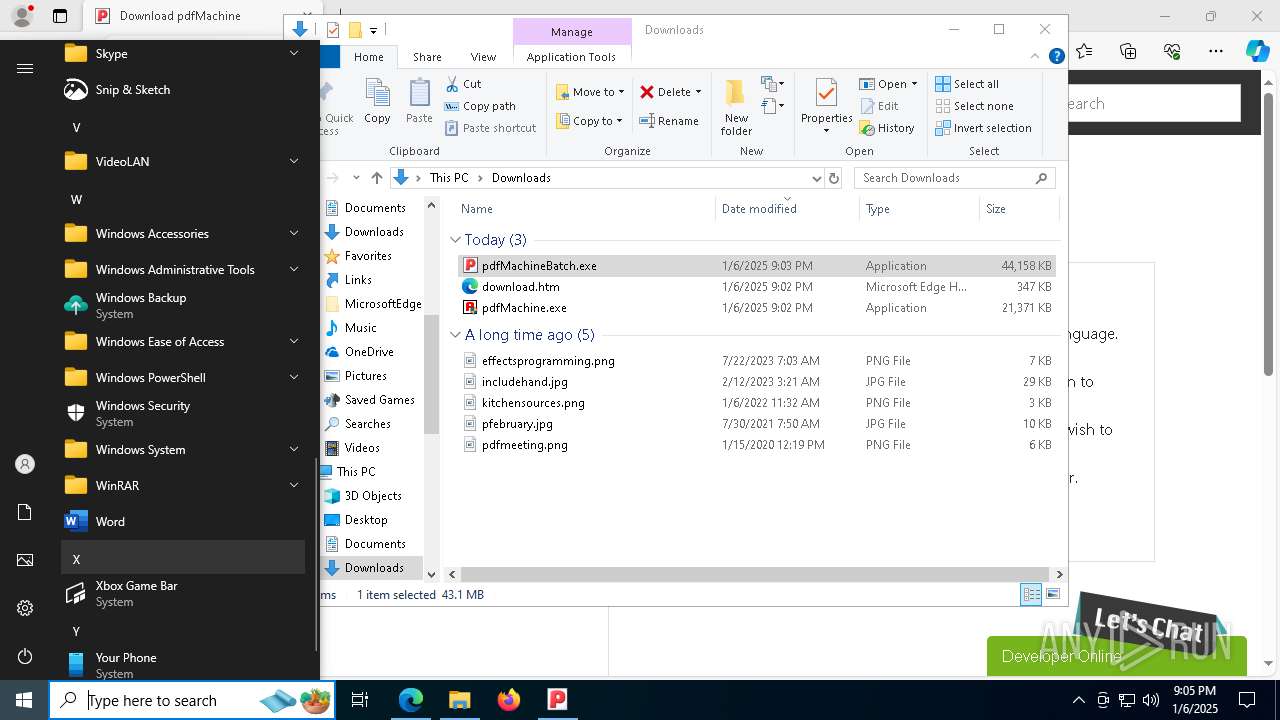Click the Start menu Power icon
This screenshot has width=1280, height=720.
click(x=25, y=657)
